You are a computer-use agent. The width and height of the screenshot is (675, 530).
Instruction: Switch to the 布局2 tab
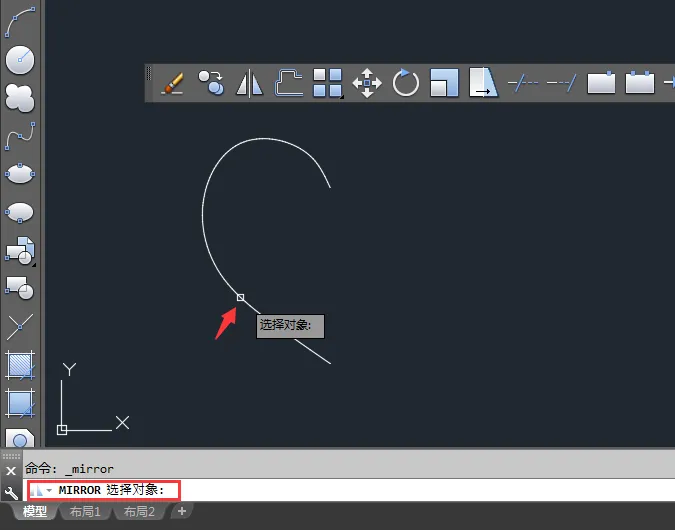click(139, 511)
